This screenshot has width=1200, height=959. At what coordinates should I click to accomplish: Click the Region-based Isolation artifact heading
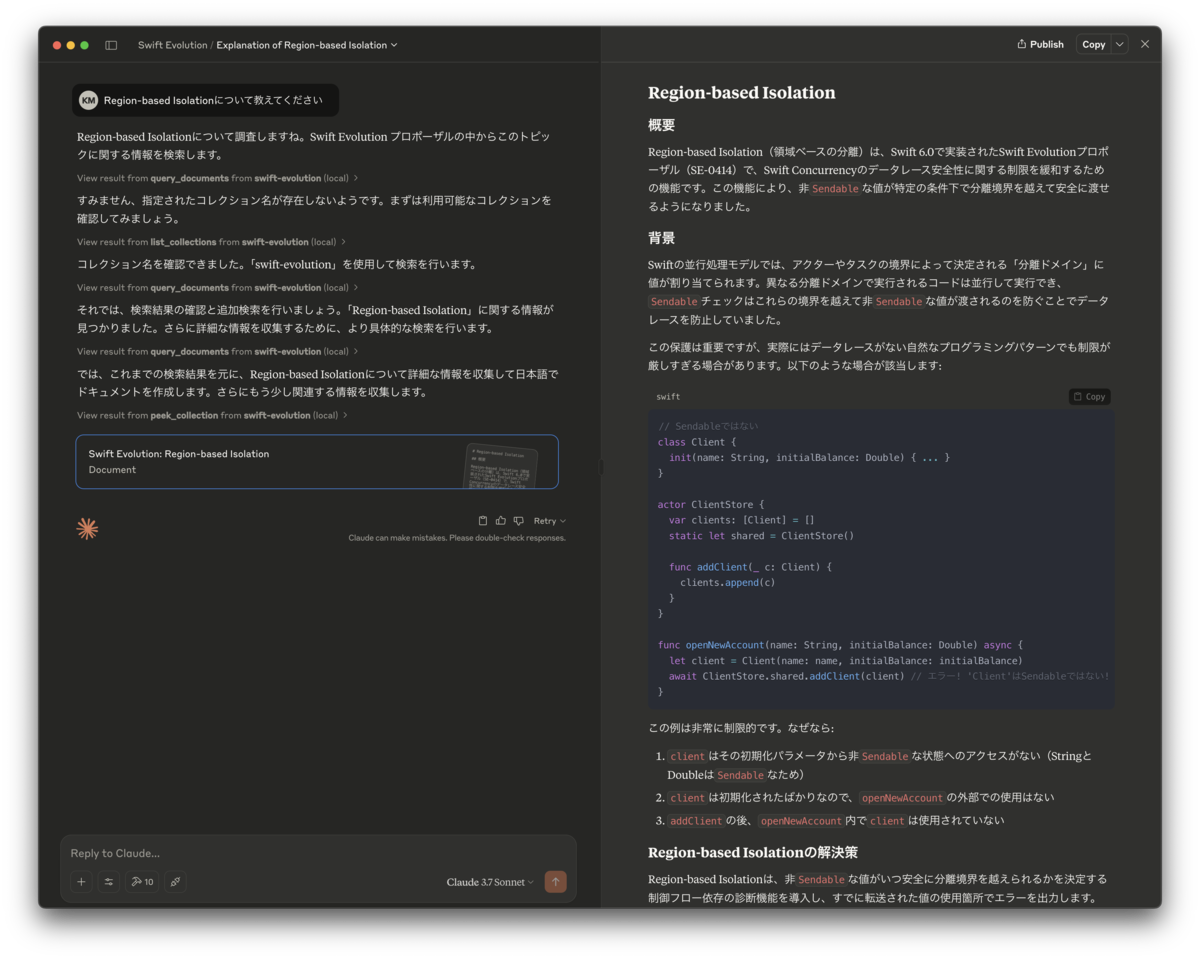[741, 93]
